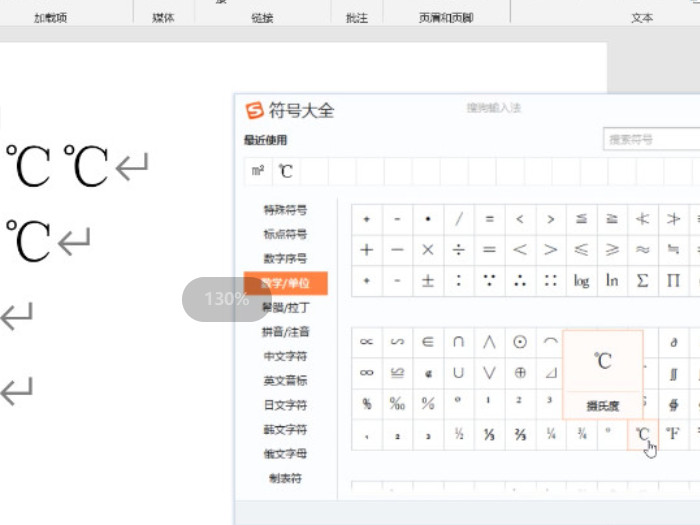Viewport: 700px width, 525px height.
Task: Pick ℃ from the recently used row
Action: pyautogui.click(x=286, y=171)
